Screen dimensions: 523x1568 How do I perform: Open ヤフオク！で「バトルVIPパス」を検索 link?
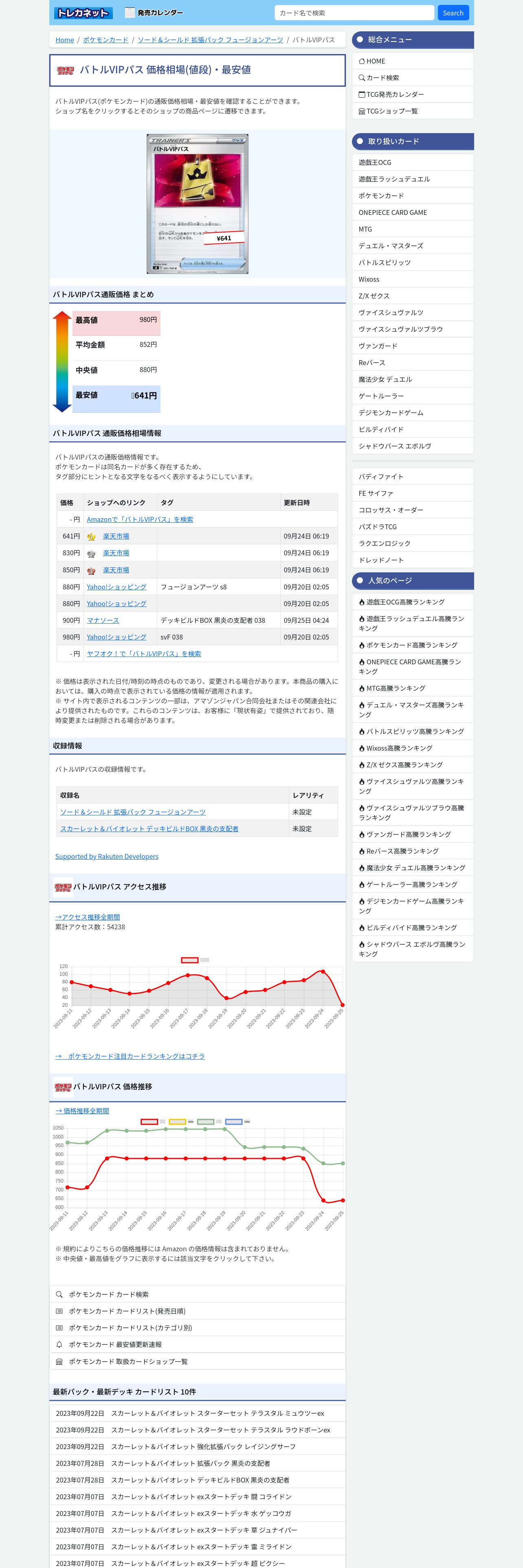point(144,654)
